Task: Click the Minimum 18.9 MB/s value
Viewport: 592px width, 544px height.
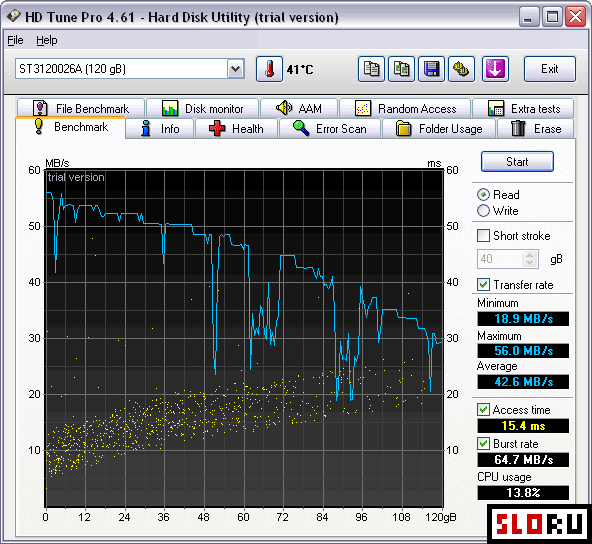Action: pos(523,319)
